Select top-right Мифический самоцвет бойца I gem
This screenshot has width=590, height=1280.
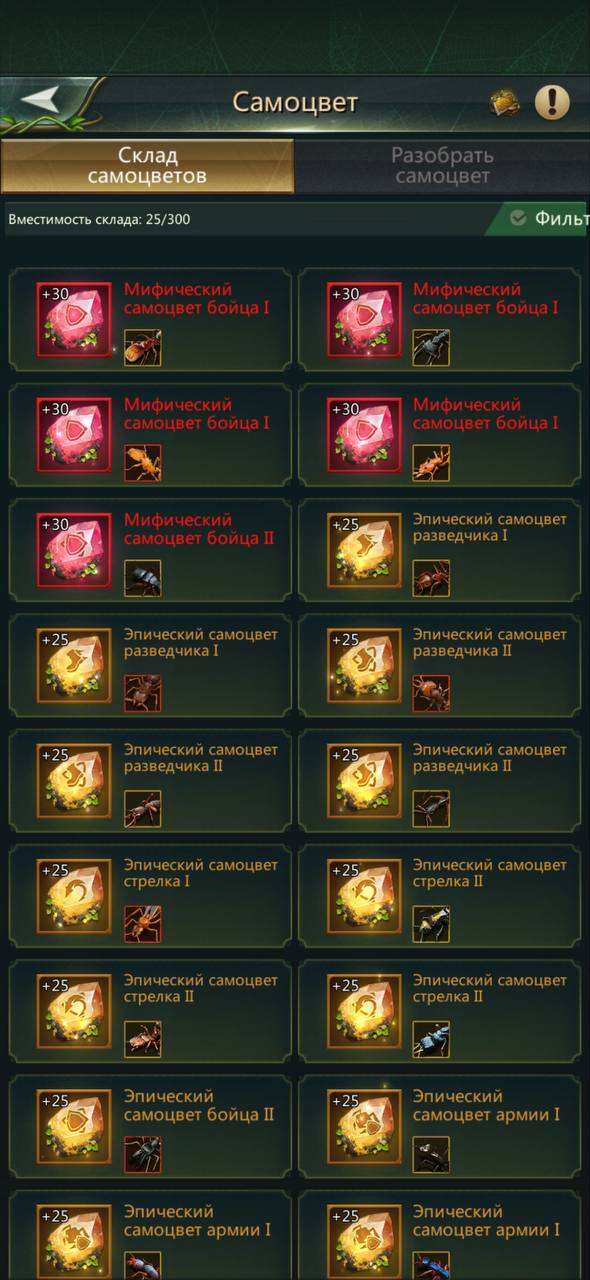(x=364, y=319)
